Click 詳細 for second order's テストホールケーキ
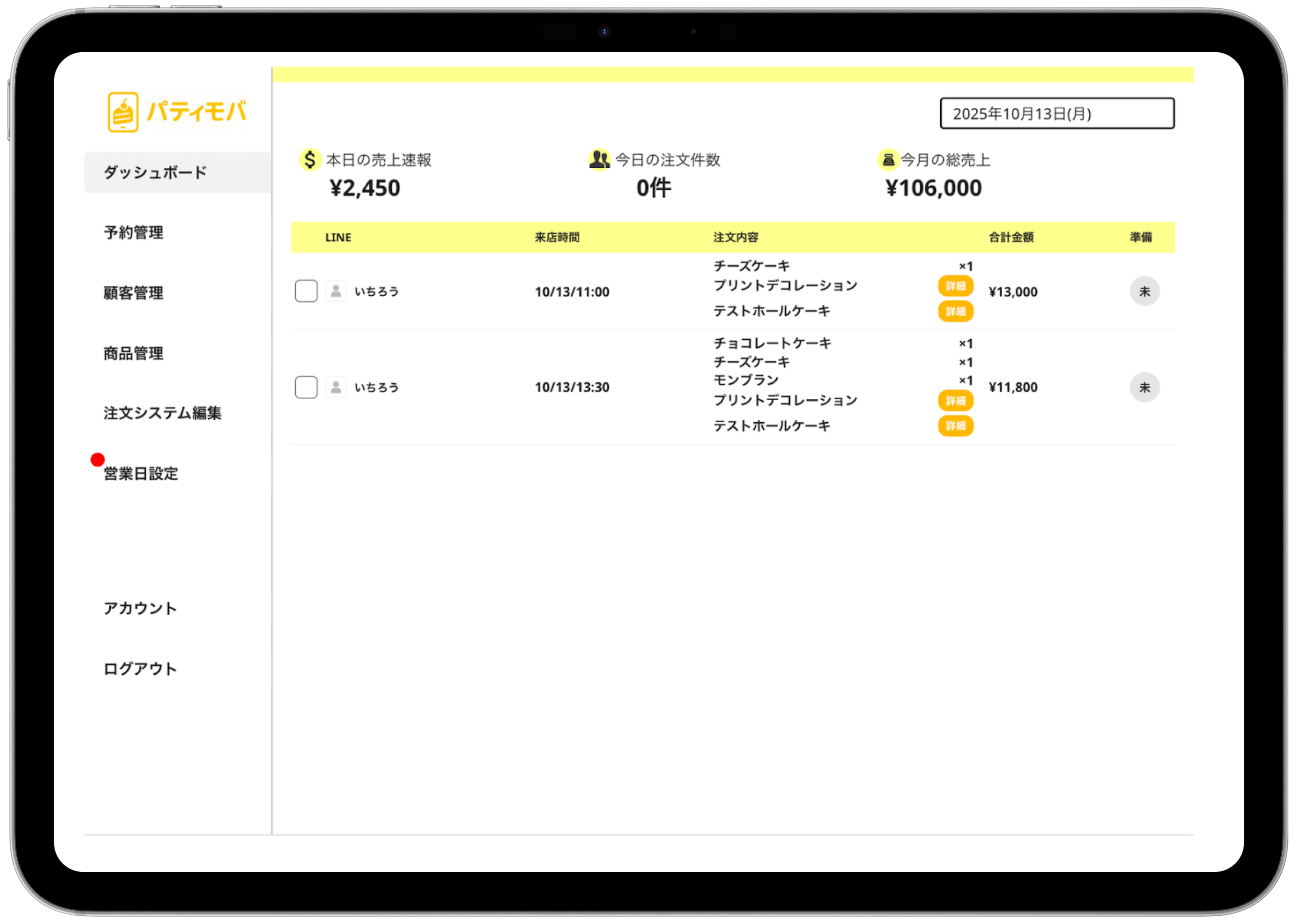Viewport: 1298px width, 924px height. (955, 426)
